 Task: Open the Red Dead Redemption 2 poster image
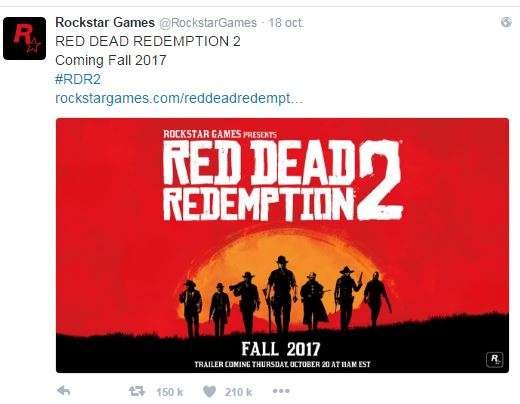[x=282, y=245]
